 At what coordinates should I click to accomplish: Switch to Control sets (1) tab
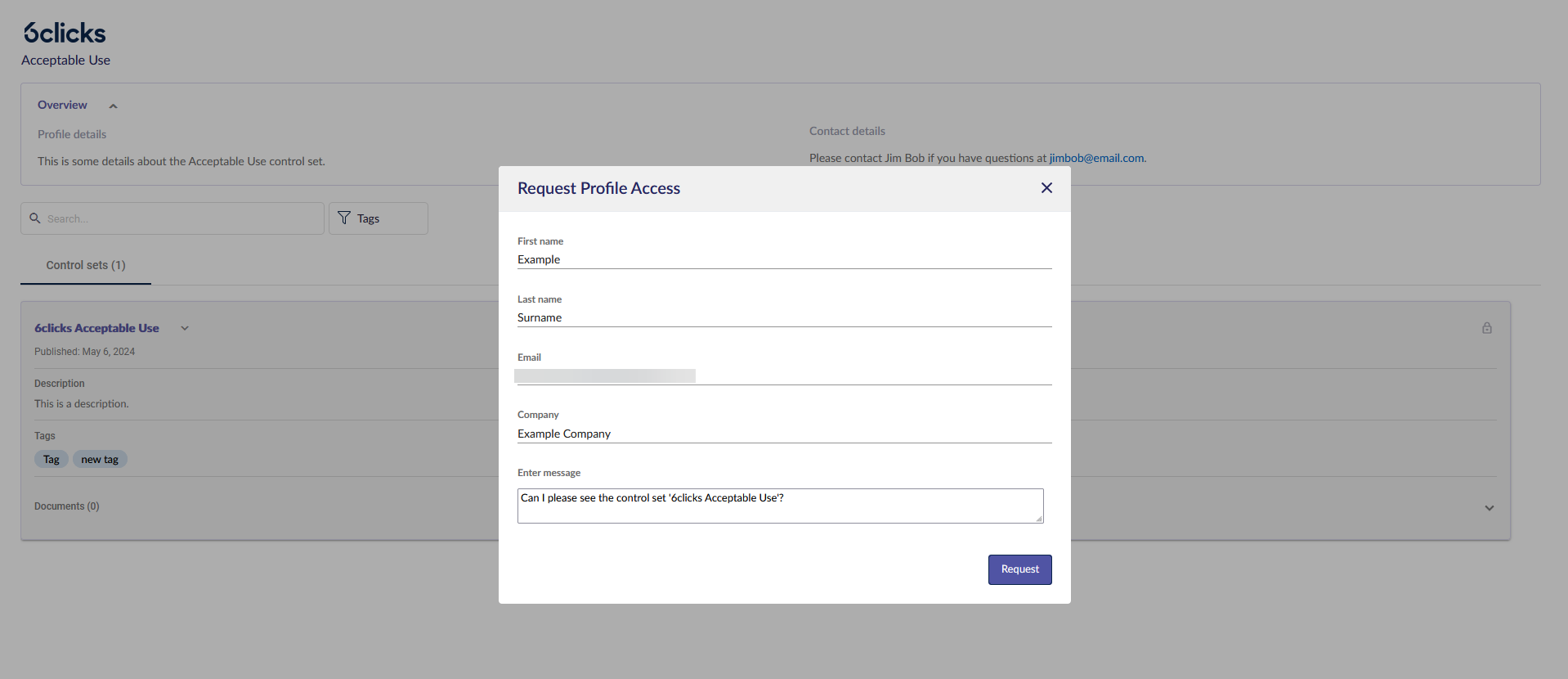[x=86, y=265]
